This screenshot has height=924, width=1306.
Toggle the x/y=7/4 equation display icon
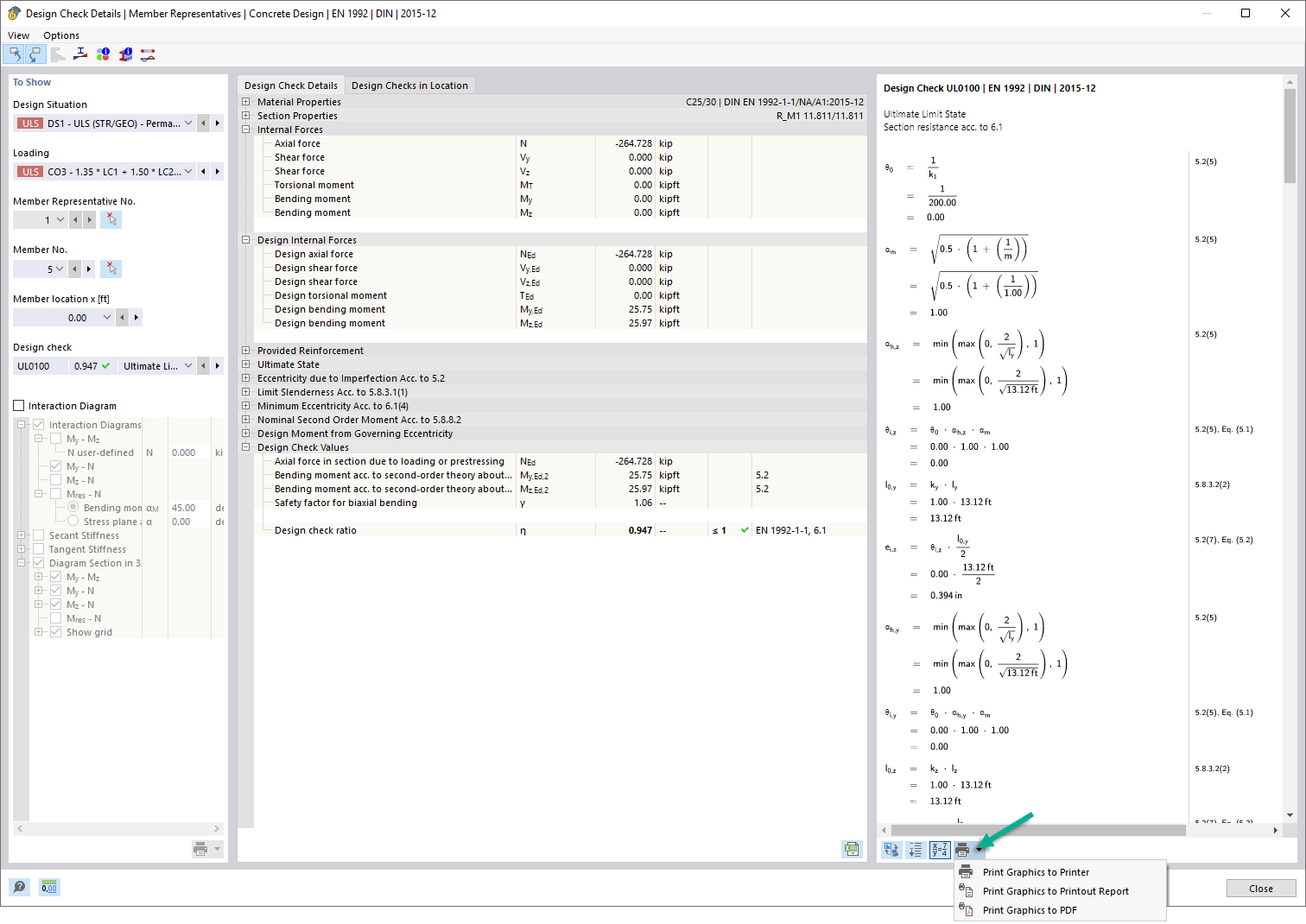pyautogui.click(x=940, y=850)
